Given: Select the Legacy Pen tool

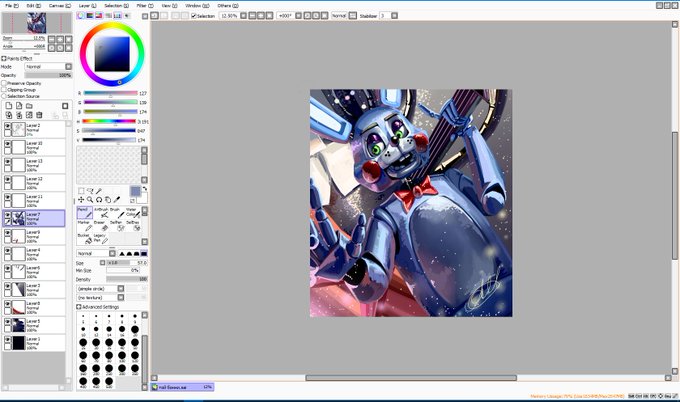Looking at the screenshot, I should (x=101, y=238).
